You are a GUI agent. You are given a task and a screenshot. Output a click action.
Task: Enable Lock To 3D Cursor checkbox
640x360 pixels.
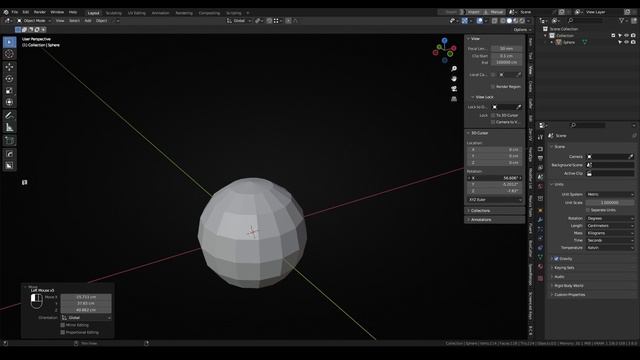493,116
